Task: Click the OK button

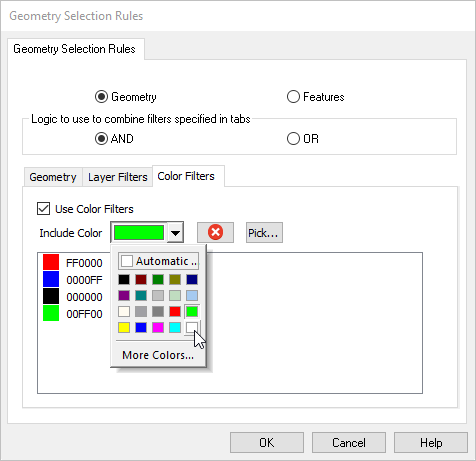Action: coord(267,443)
